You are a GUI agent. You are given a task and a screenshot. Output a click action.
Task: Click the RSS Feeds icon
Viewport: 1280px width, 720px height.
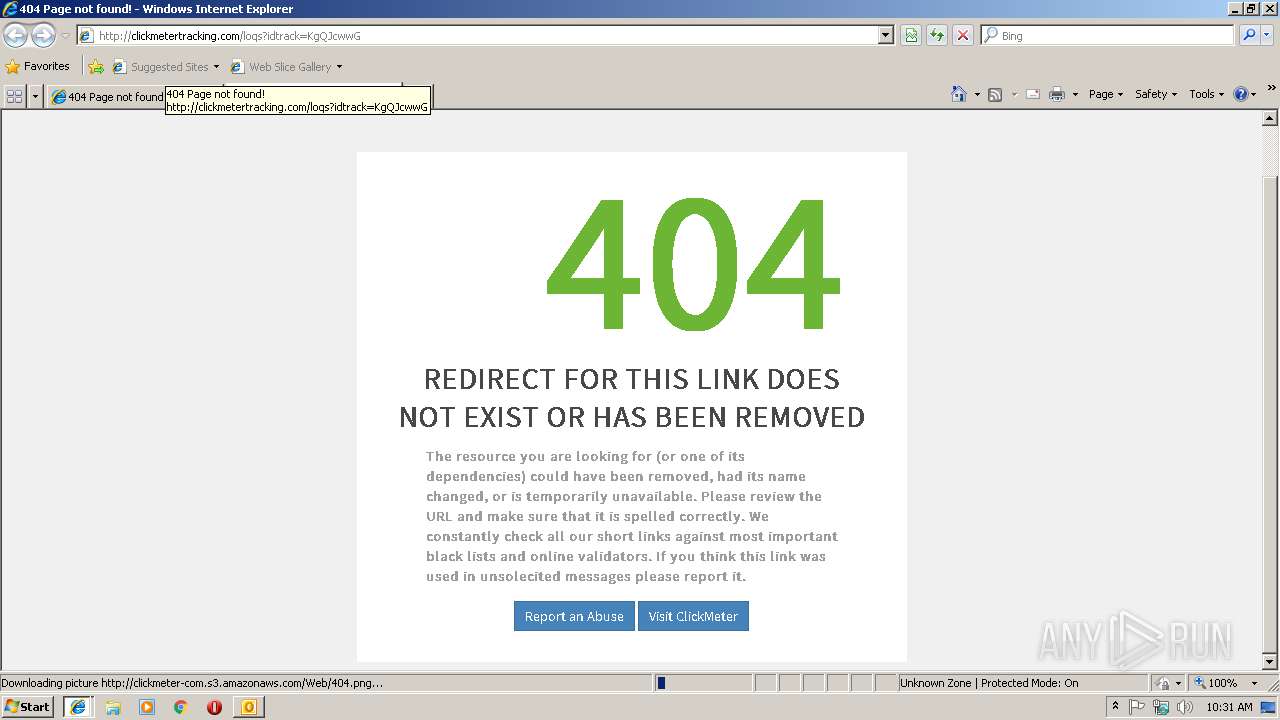point(995,94)
